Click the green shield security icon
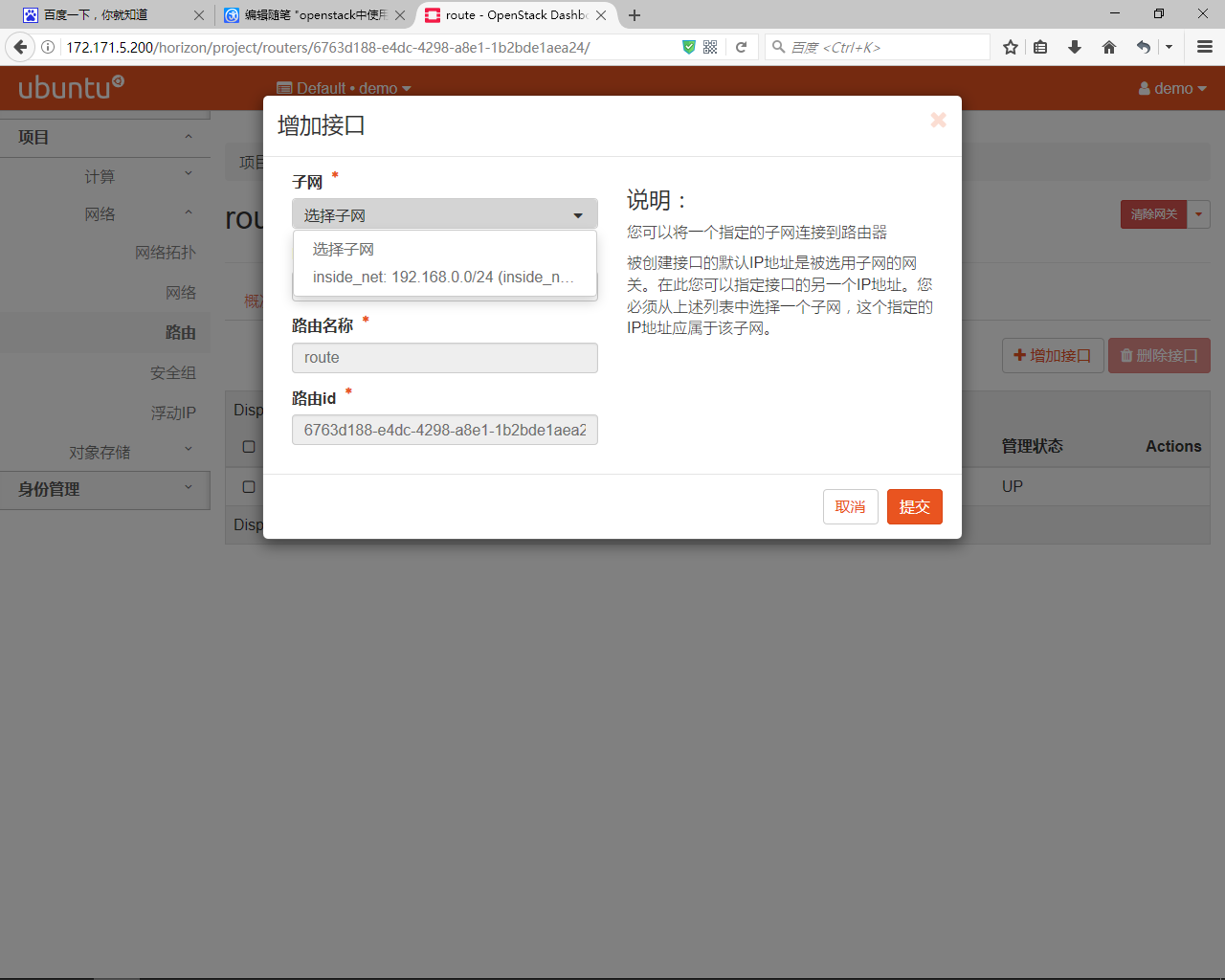 point(688,47)
